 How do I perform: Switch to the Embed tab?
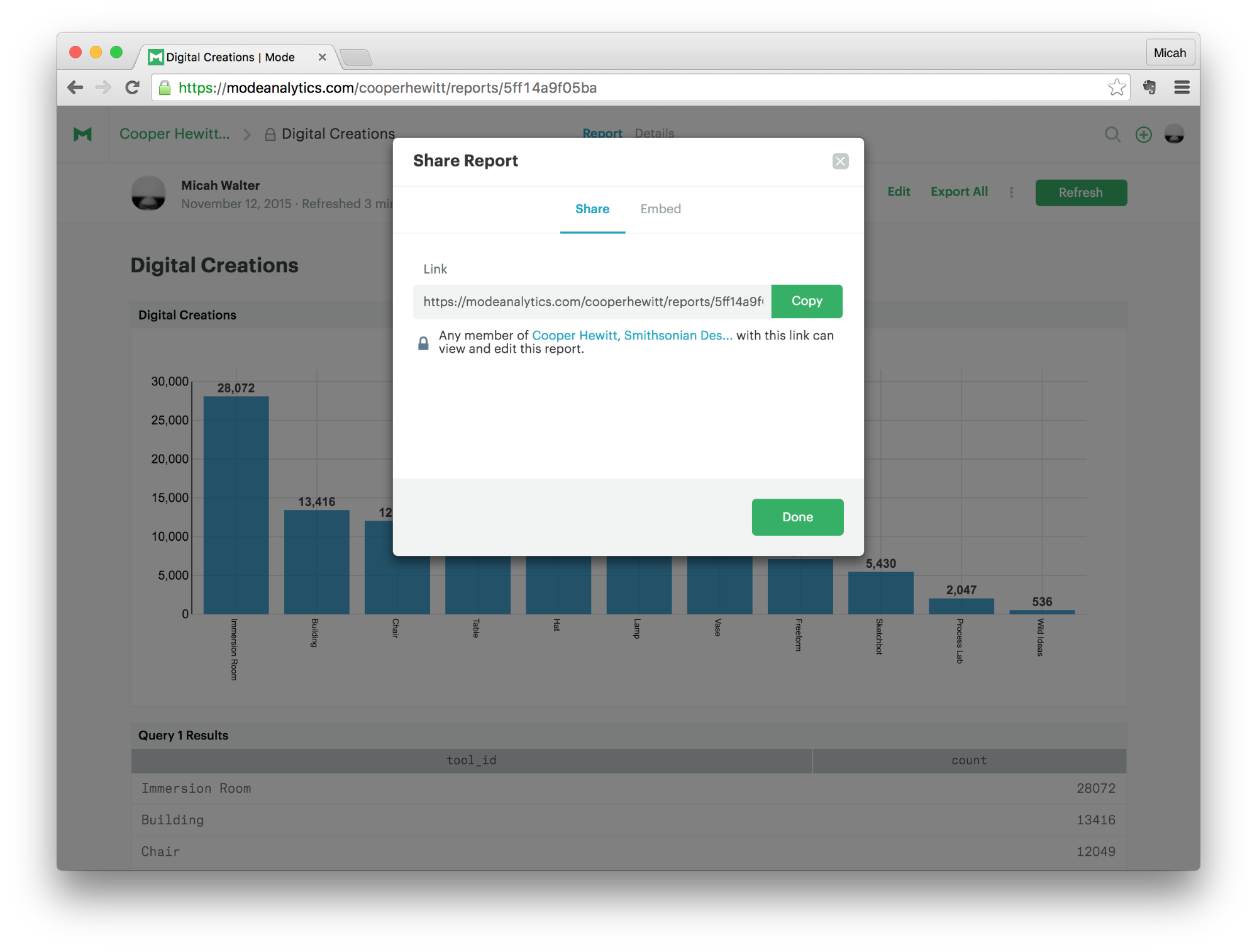coord(660,209)
